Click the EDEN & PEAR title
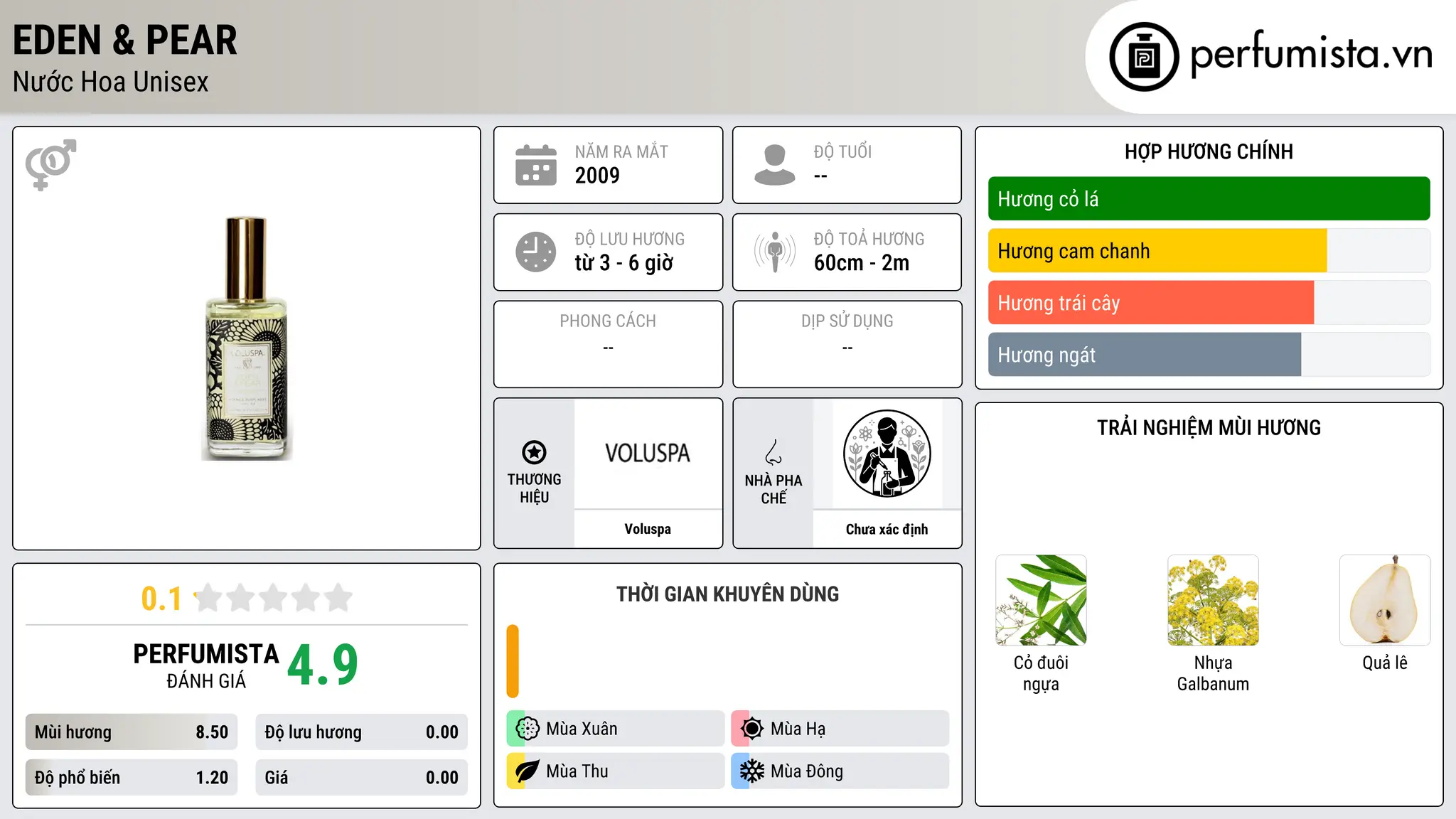This screenshot has width=1456, height=819. (x=125, y=40)
